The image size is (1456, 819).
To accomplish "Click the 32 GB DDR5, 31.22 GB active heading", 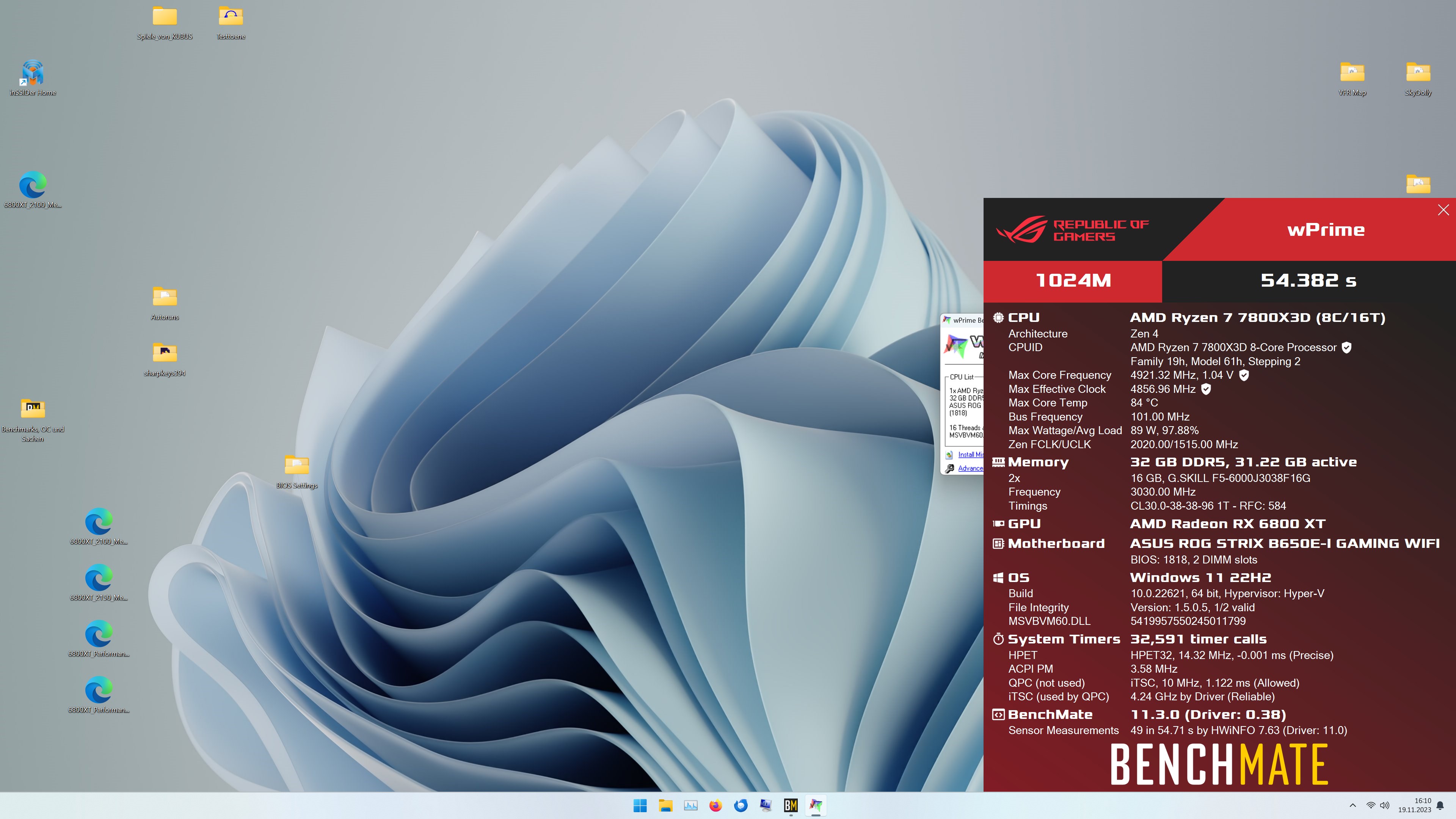I will (1244, 462).
